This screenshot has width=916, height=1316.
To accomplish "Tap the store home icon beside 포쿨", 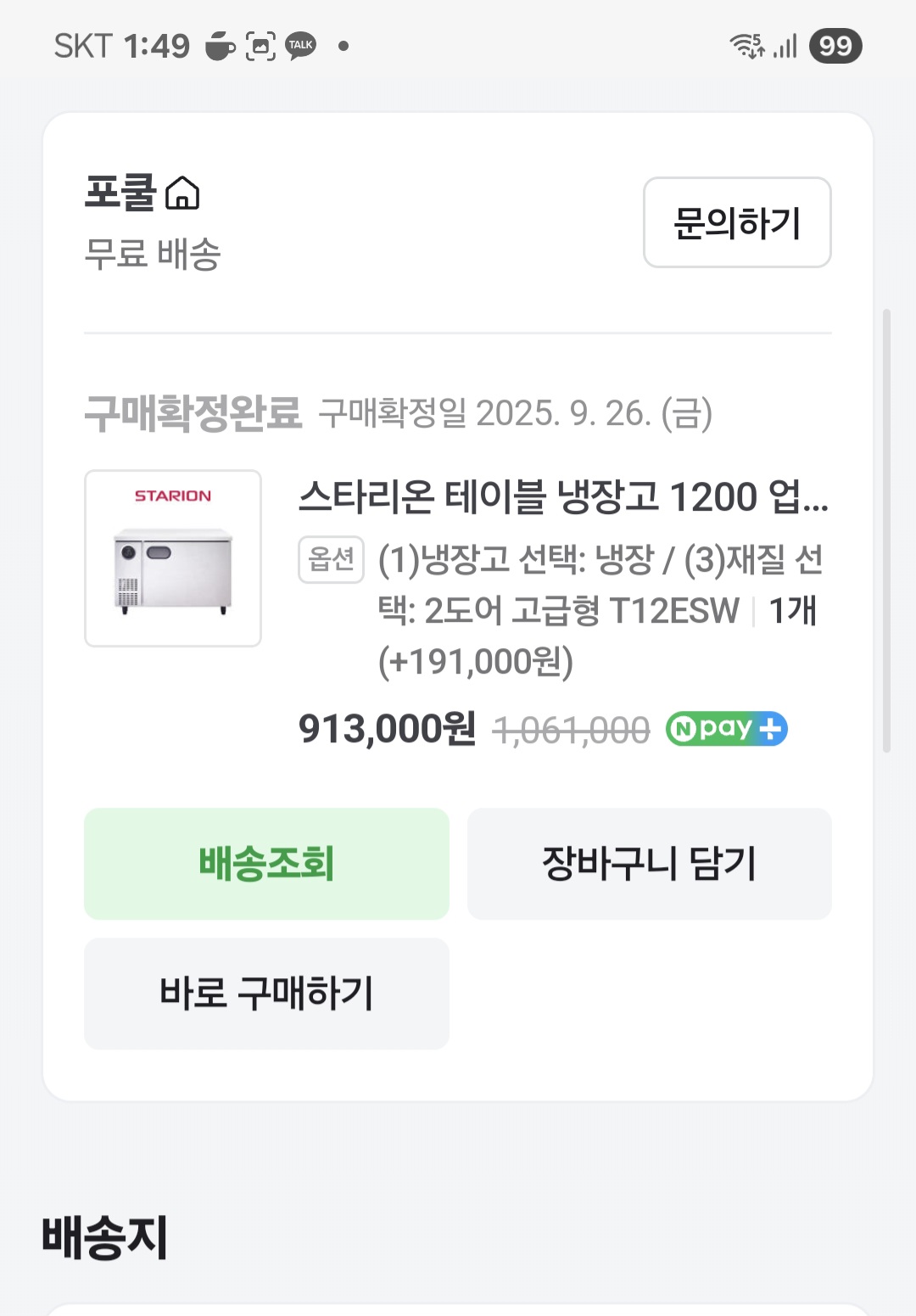I will coord(182,193).
